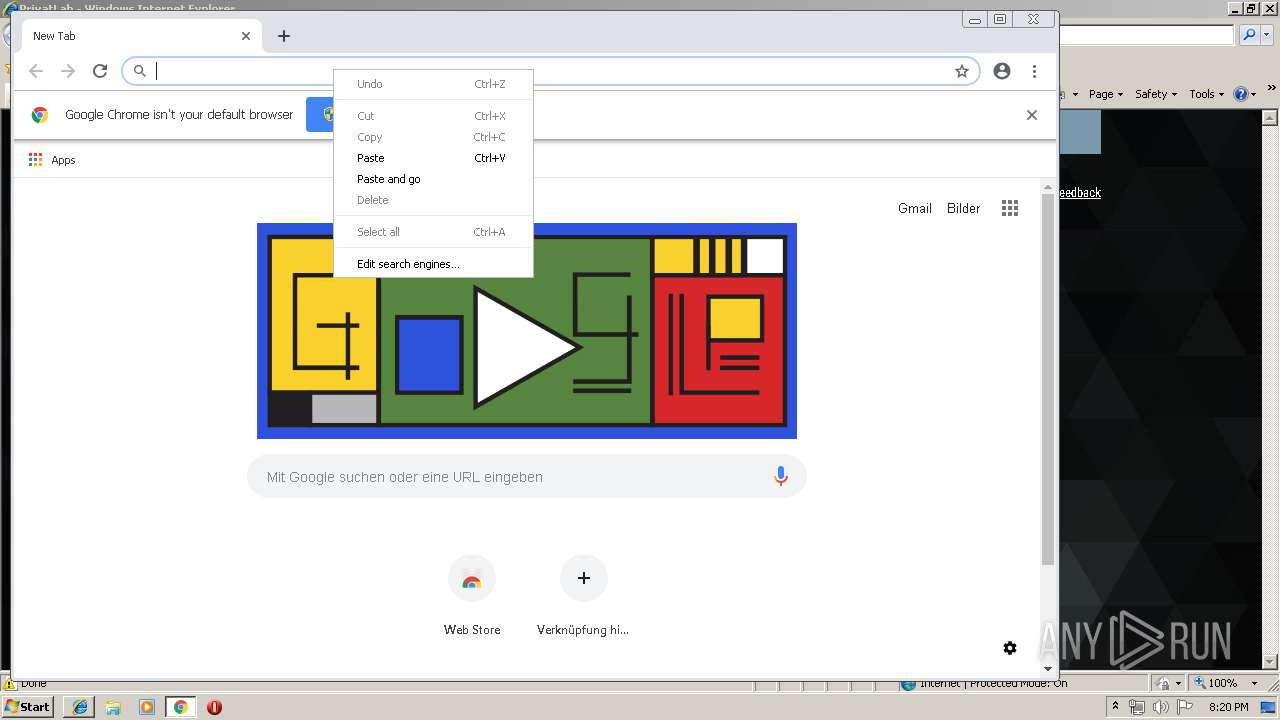Open the Gmail link

point(915,208)
